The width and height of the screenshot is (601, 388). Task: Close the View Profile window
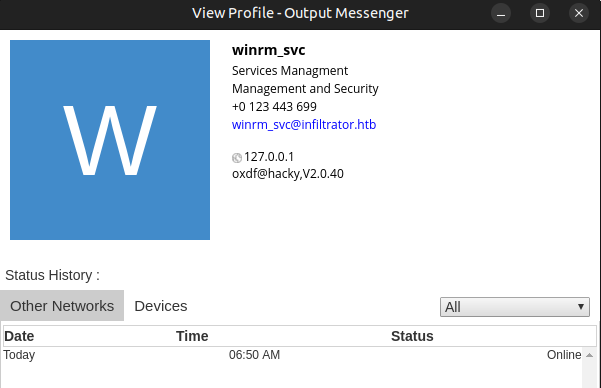coord(579,13)
